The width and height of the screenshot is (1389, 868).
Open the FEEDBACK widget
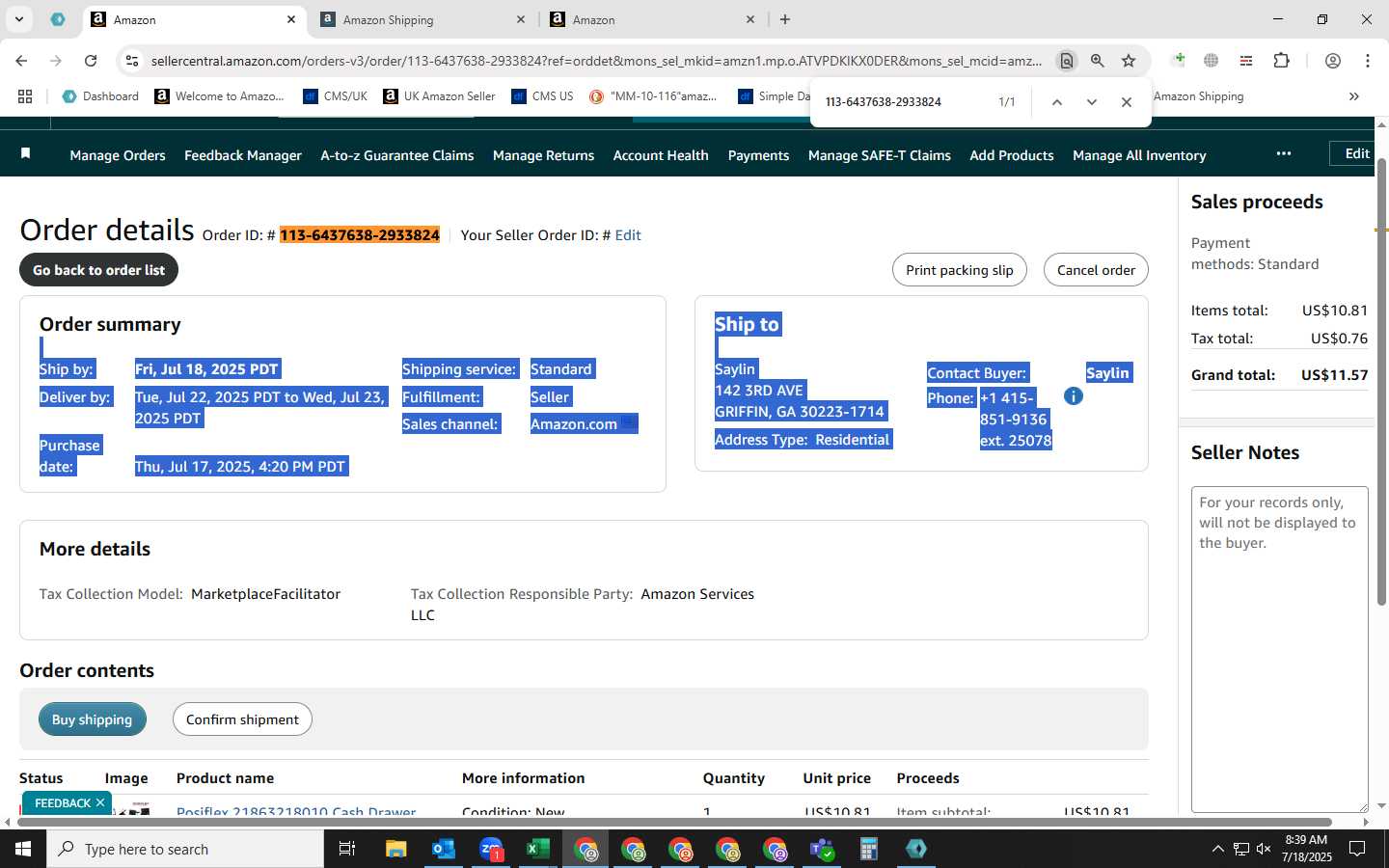pos(63,803)
